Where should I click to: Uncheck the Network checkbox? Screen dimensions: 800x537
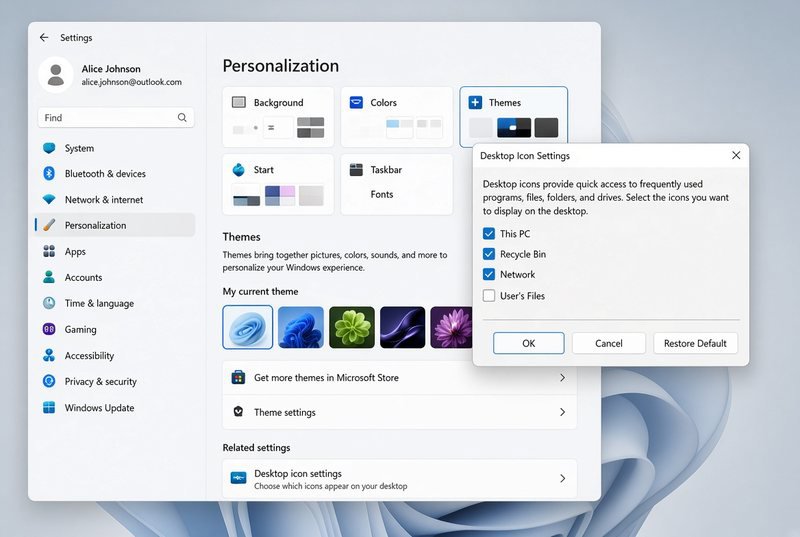489,274
